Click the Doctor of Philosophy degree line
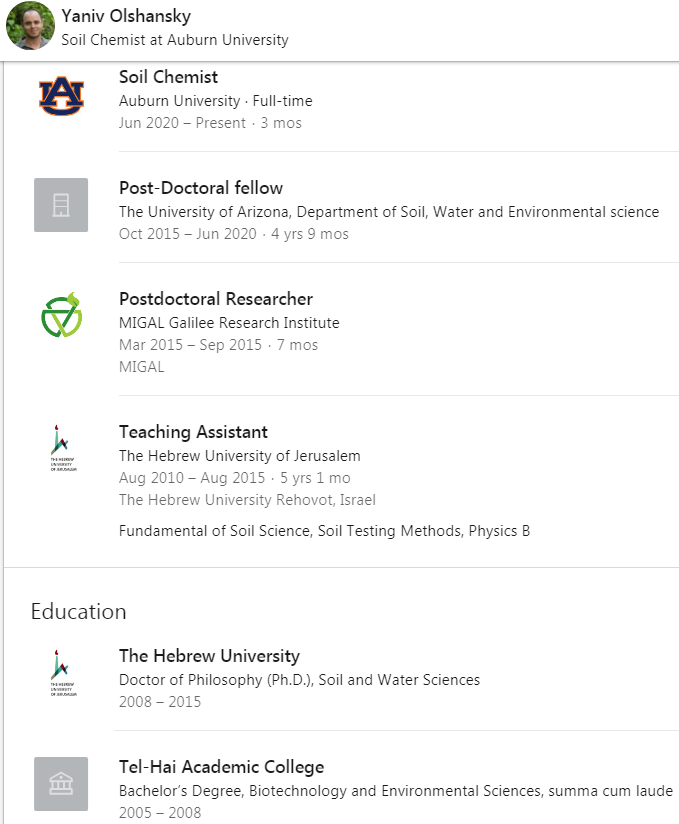This screenshot has width=679, height=824. click(299, 680)
